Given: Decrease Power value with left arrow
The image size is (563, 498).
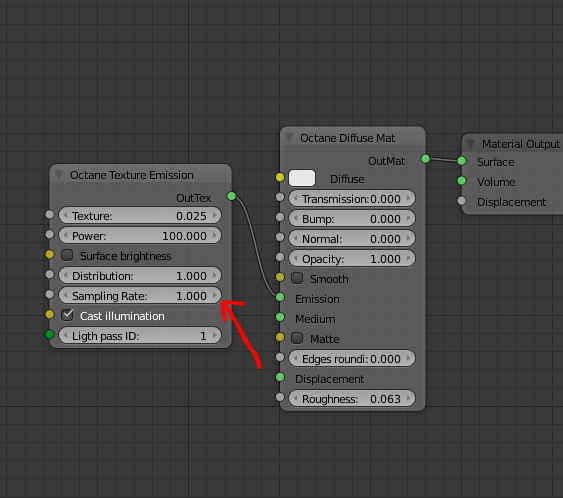Looking at the screenshot, I should [65, 236].
